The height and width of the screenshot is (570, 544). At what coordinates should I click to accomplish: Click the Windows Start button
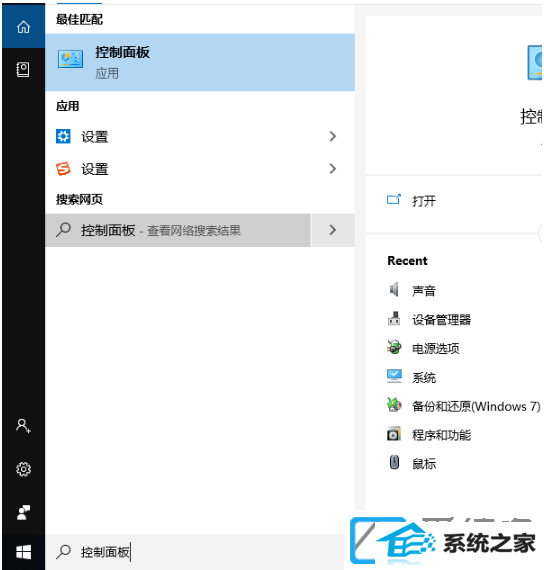24,553
